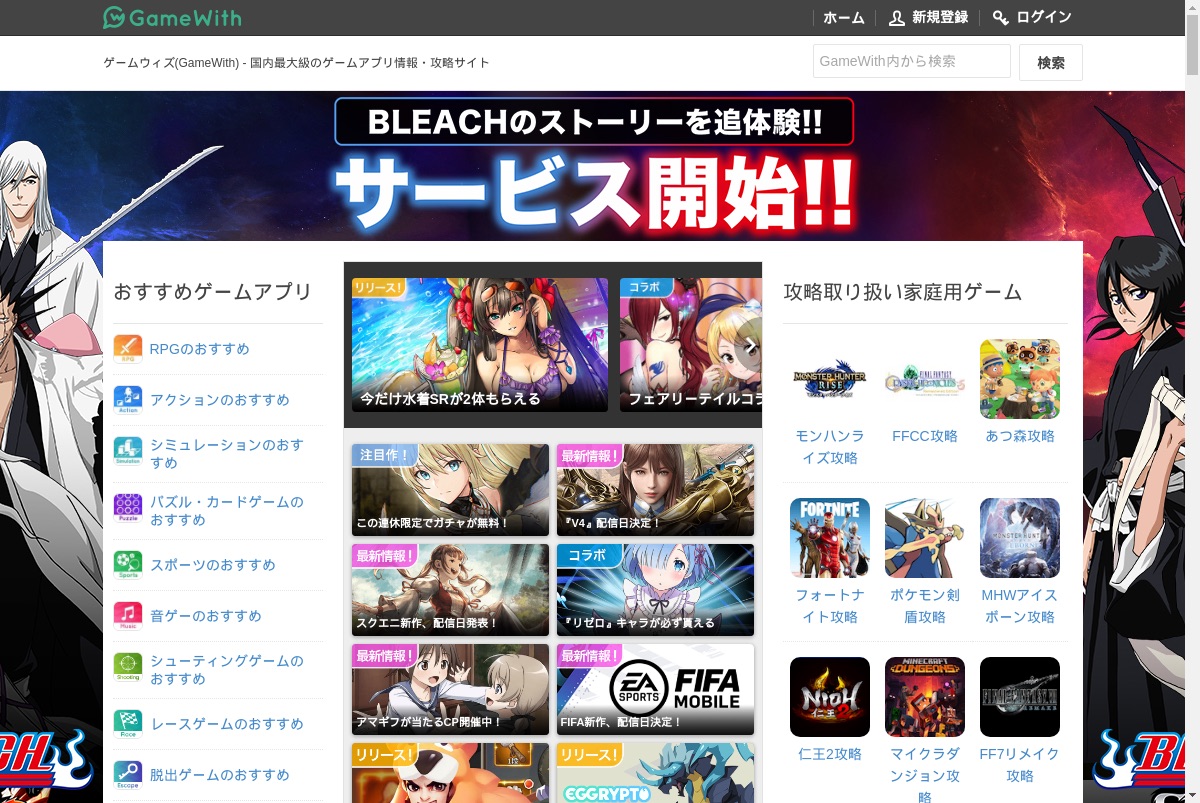1200x803 pixels.
Task: Open 新規登録 registration link
Action: tap(940, 18)
